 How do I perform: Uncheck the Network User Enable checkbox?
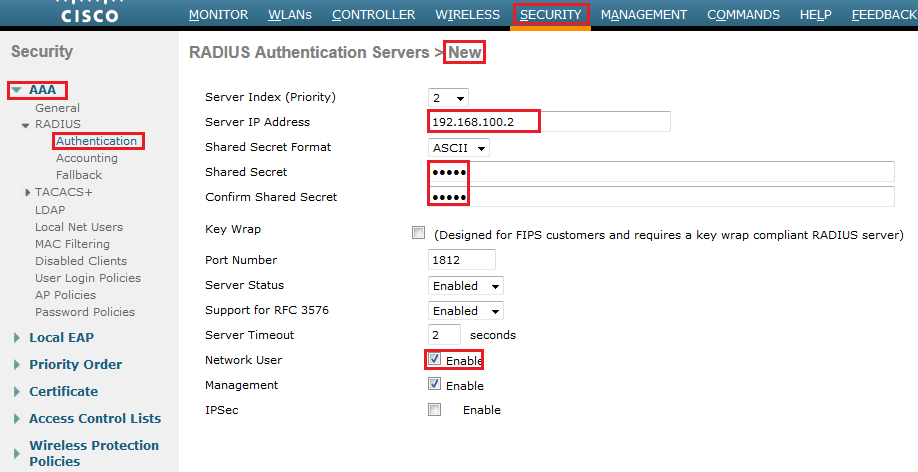434,359
